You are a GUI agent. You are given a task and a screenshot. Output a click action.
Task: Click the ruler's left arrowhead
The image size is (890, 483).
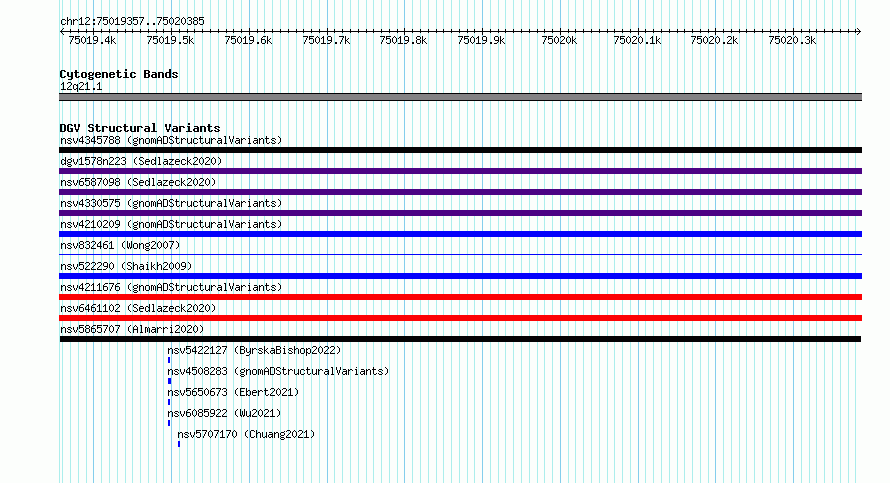62,31
